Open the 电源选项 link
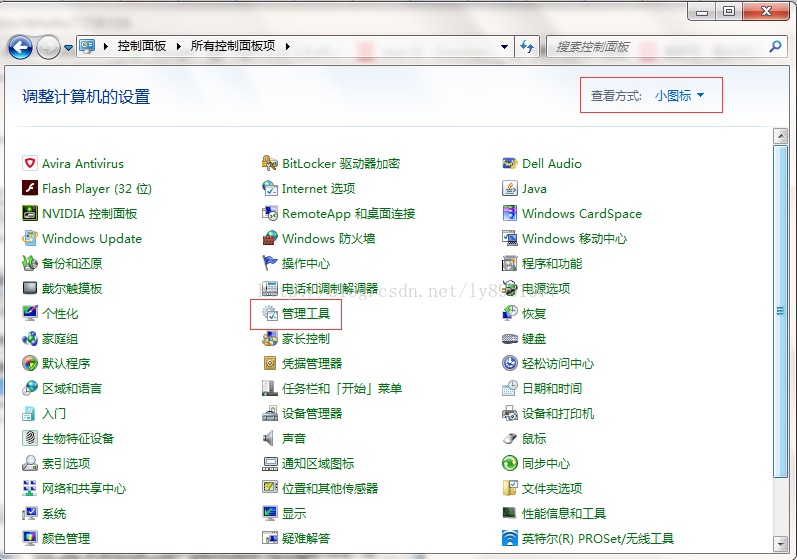This screenshot has width=797, height=560. (x=546, y=289)
